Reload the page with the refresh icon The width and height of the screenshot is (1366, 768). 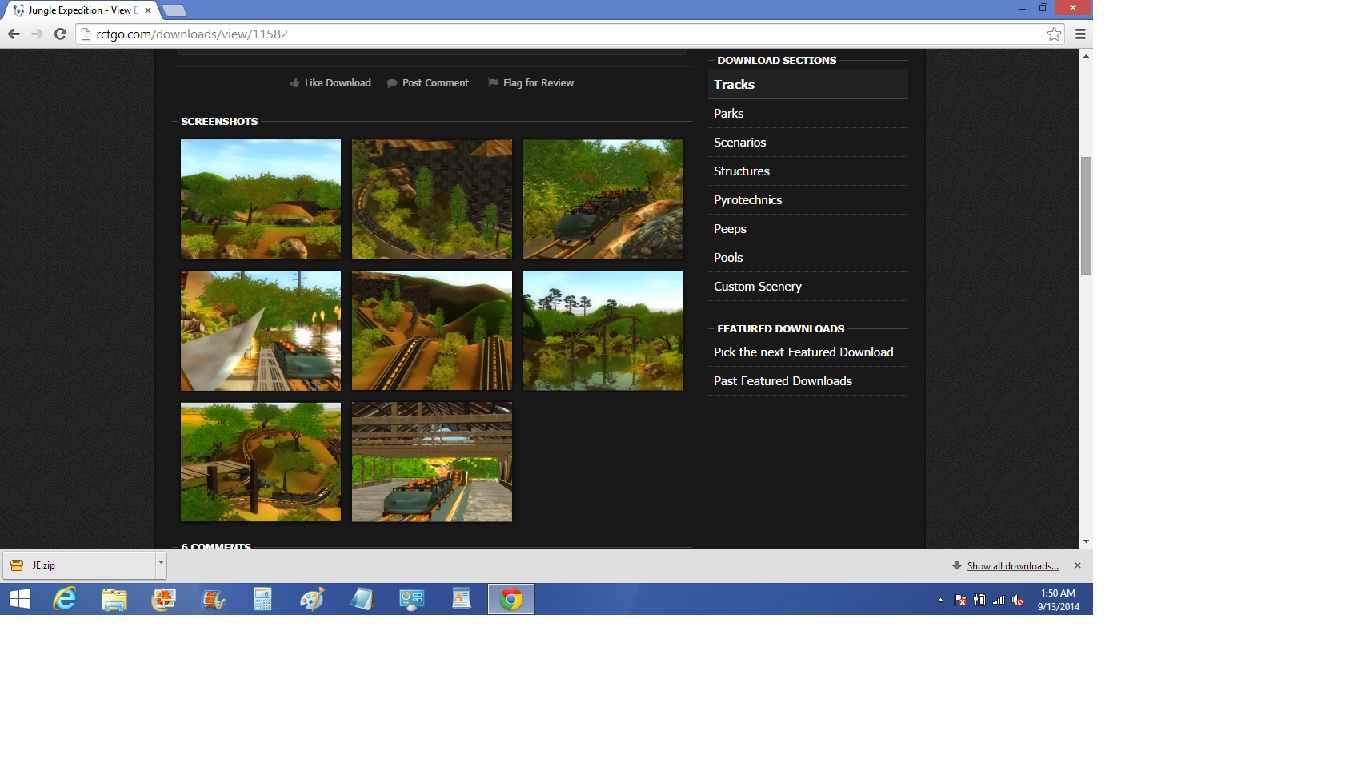(60, 34)
